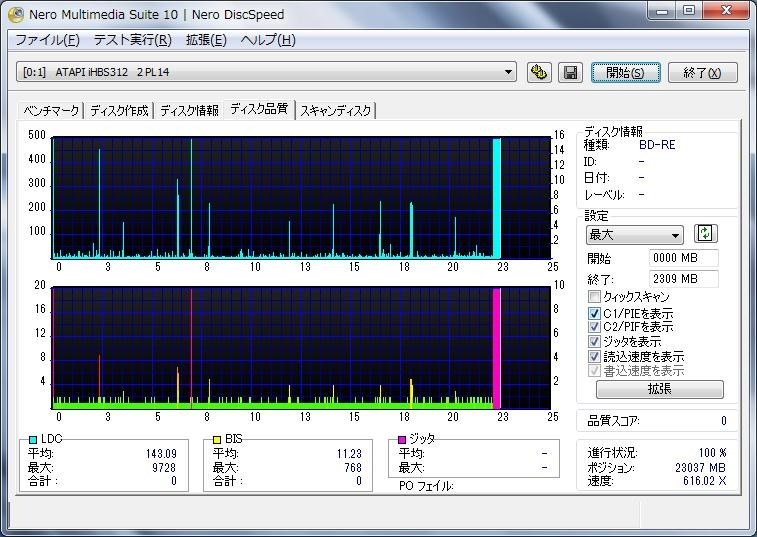Toggle the C1/PIEを表示 checkbox

594,313
